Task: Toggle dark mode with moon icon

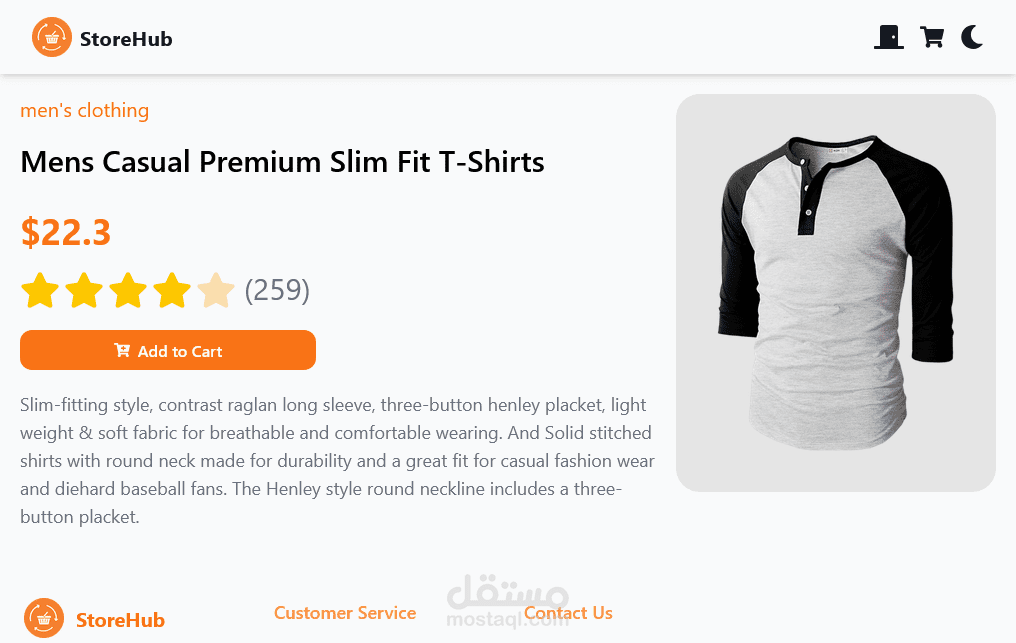Action: pos(972,38)
